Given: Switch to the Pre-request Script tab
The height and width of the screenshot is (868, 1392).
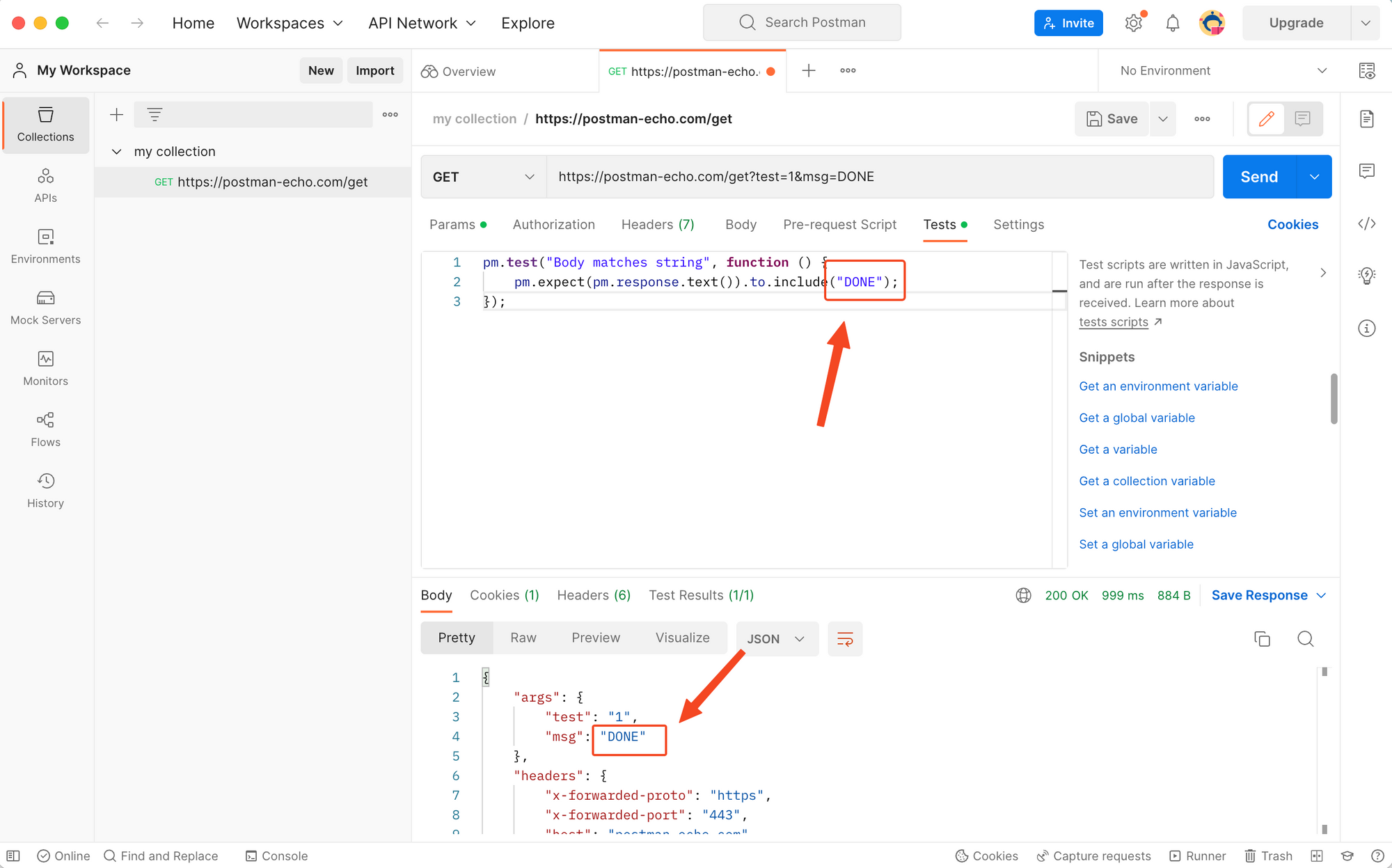Looking at the screenshot, I should point(839,224).
